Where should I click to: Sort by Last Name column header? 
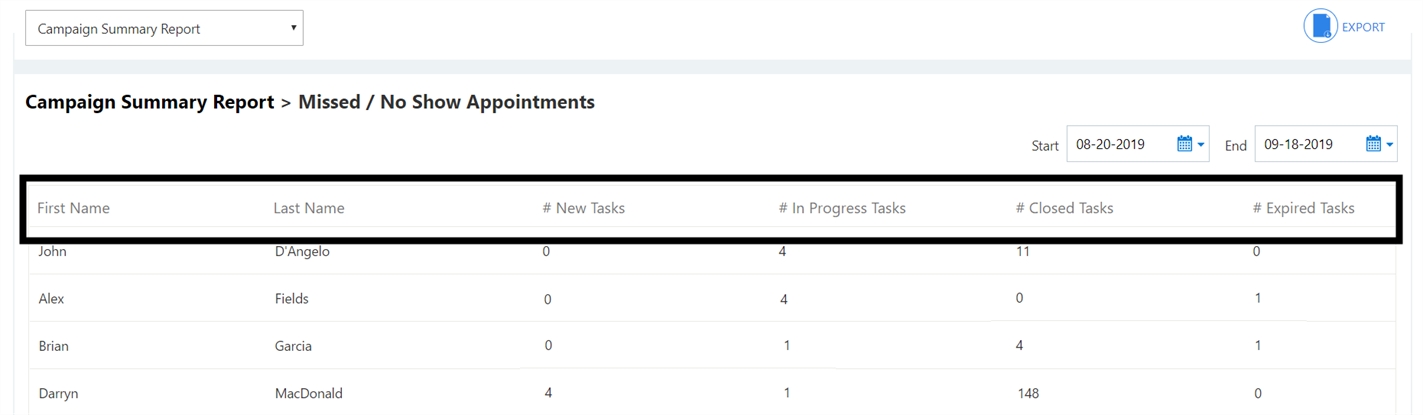(x=308, y=208)
